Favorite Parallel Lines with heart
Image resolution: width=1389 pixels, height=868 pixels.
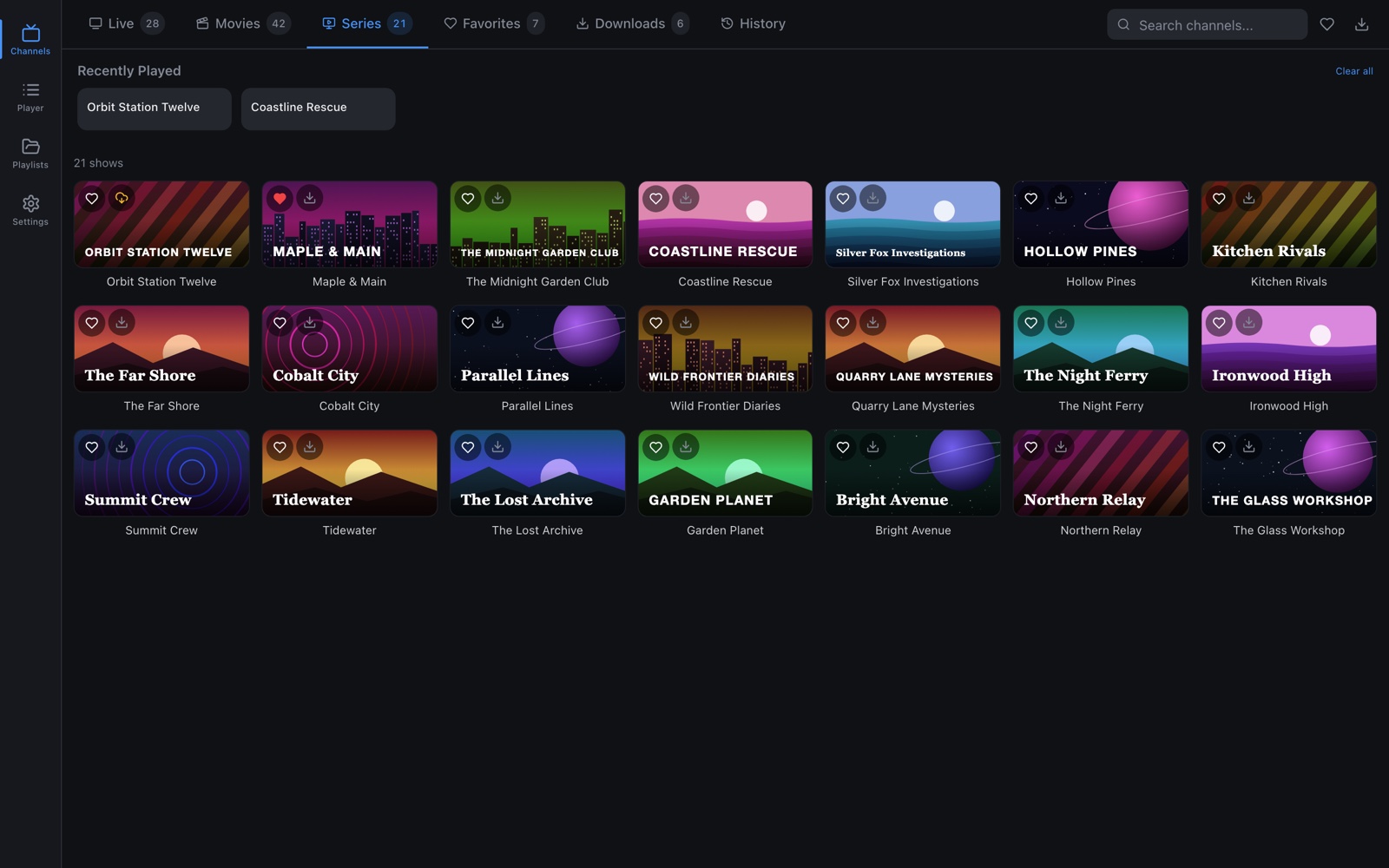[x=468, y=323]
